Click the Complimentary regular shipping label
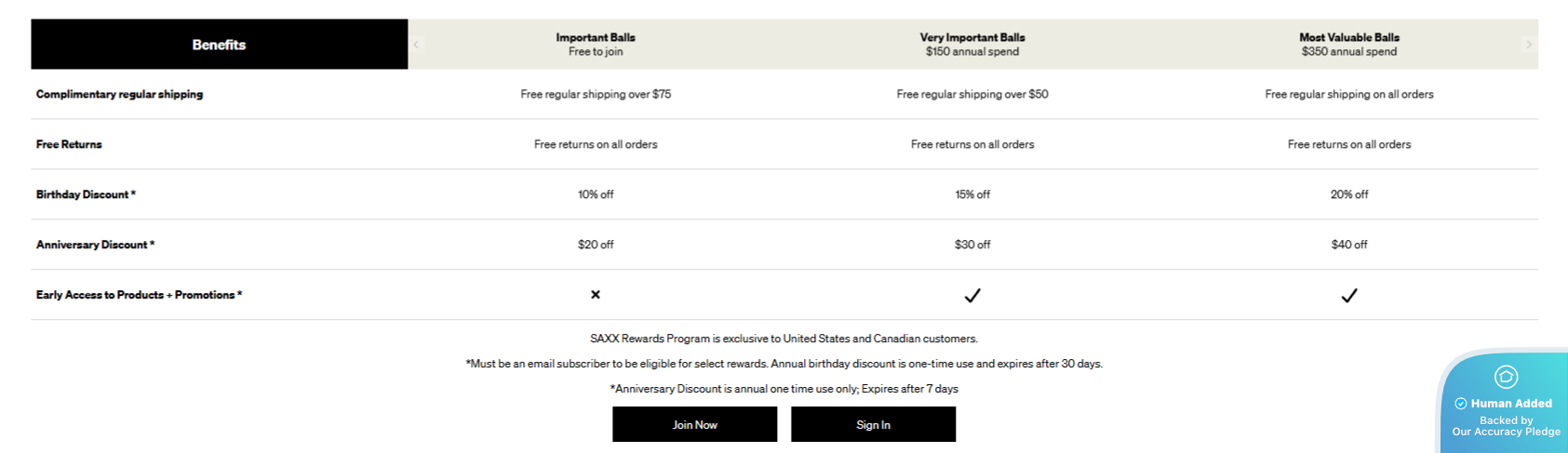The width and height of the screenshot is (1568, 453). (119, 94)
